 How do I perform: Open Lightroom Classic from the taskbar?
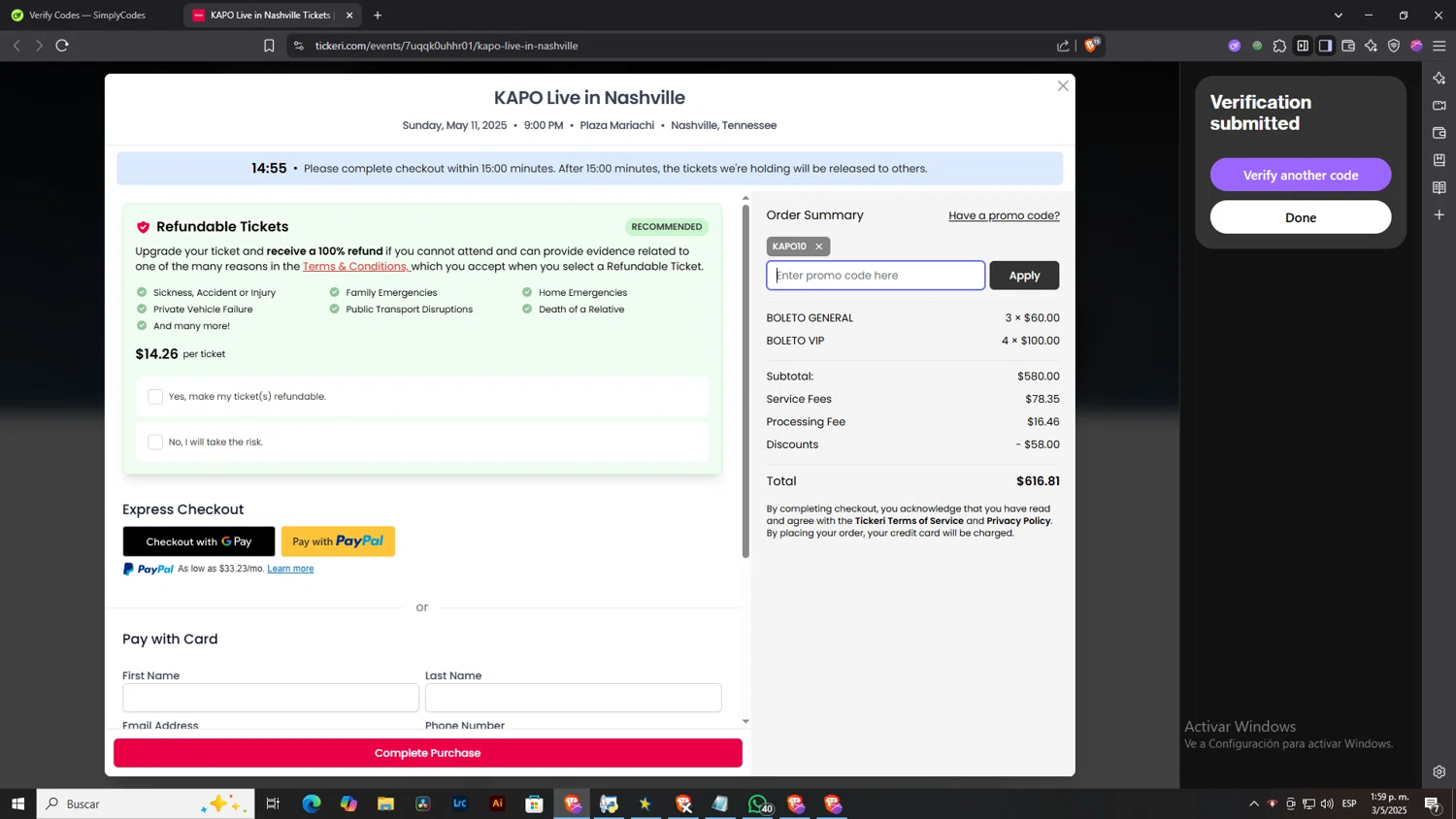pos(460,803)
